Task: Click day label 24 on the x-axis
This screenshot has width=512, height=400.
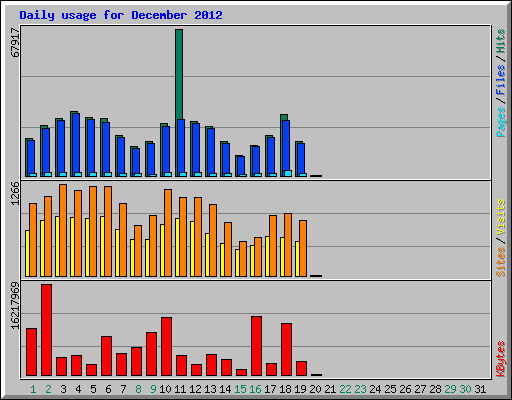Action: 375,389
